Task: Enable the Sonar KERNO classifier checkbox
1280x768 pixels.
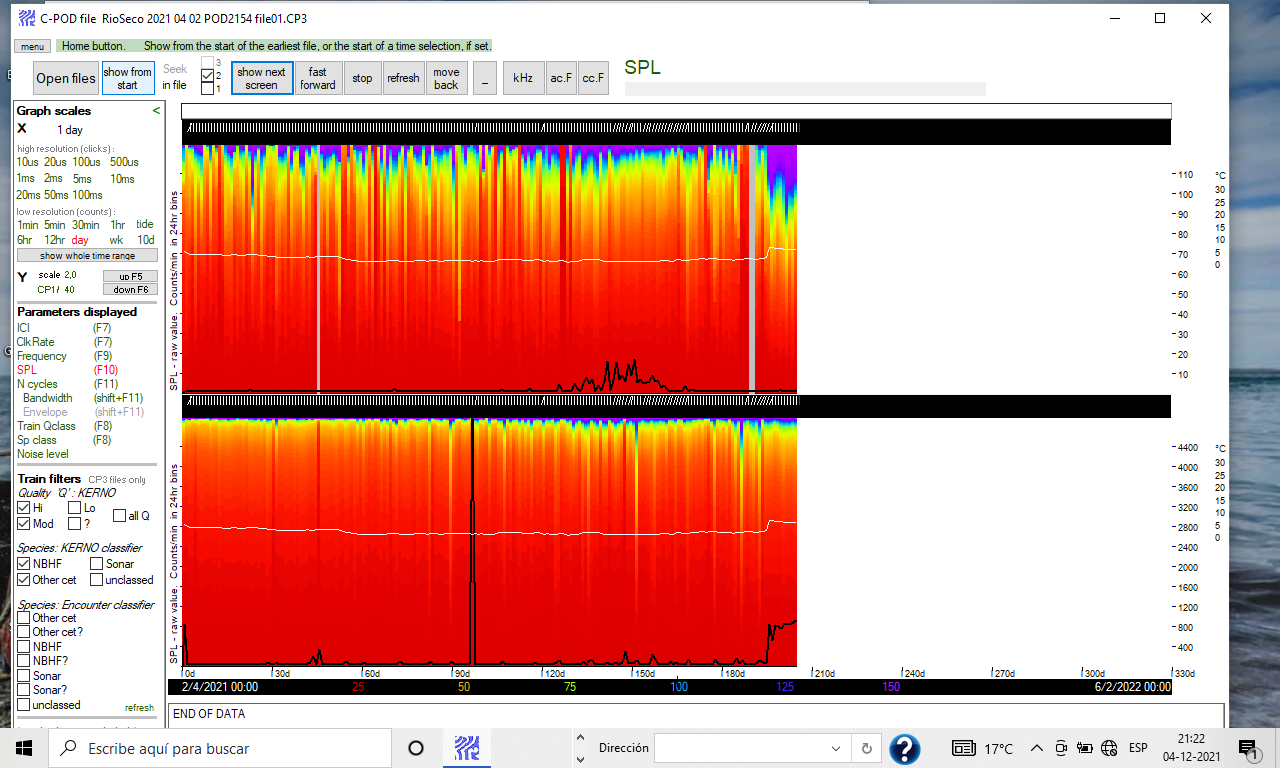Action: coord(97,564)
